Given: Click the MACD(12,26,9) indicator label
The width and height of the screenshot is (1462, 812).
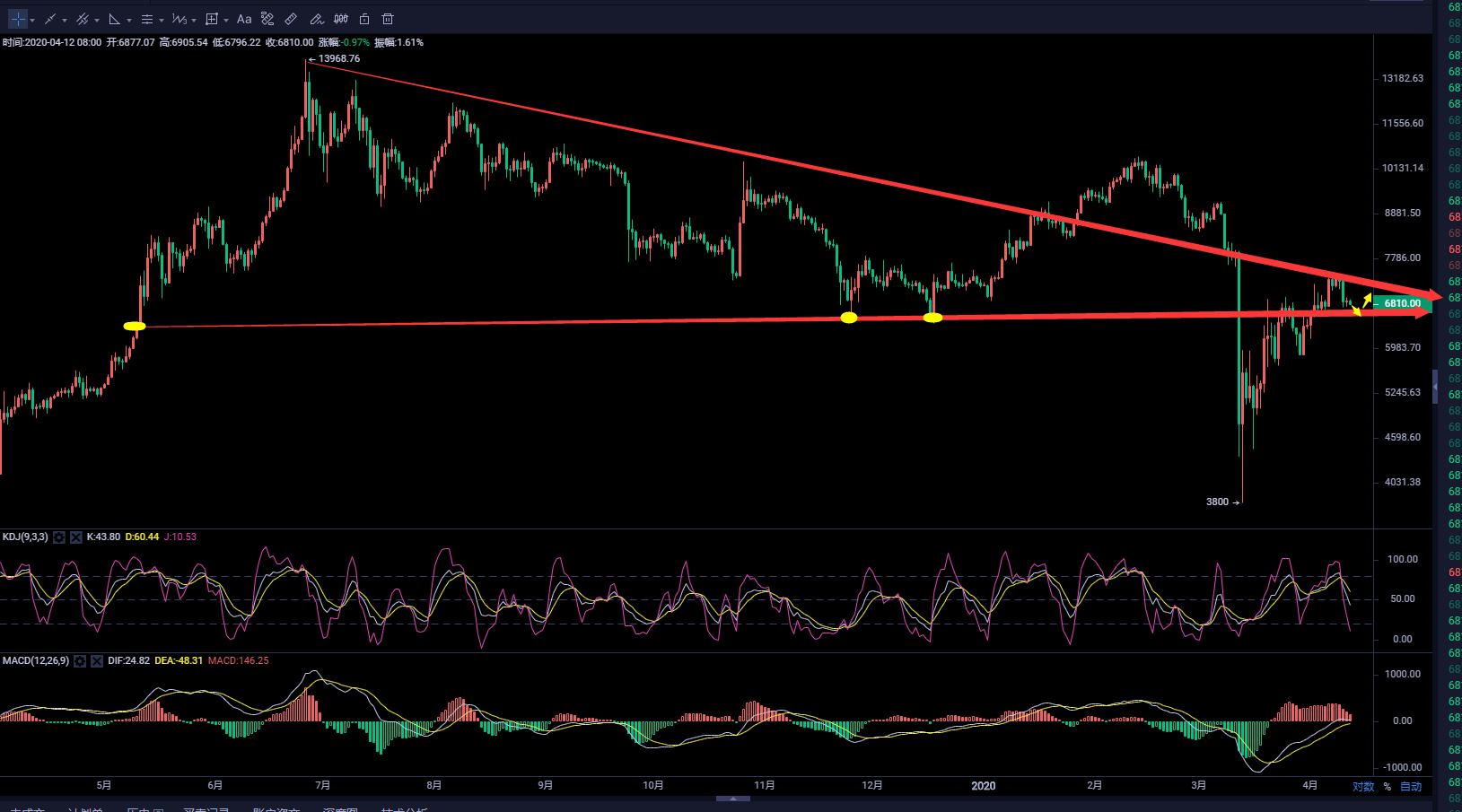Looking at the screenshot, I should pyautogui.click(x=36, y=661).
